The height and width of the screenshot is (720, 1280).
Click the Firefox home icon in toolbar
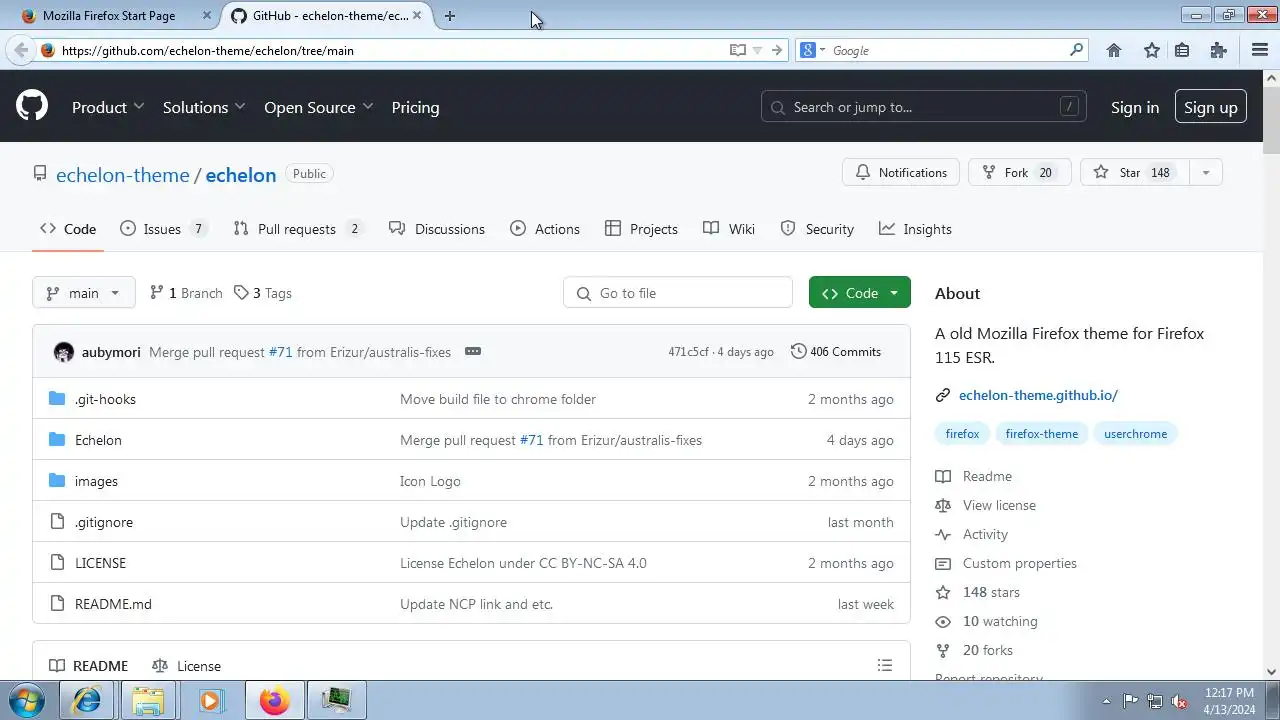click(x=1114, y=50)
